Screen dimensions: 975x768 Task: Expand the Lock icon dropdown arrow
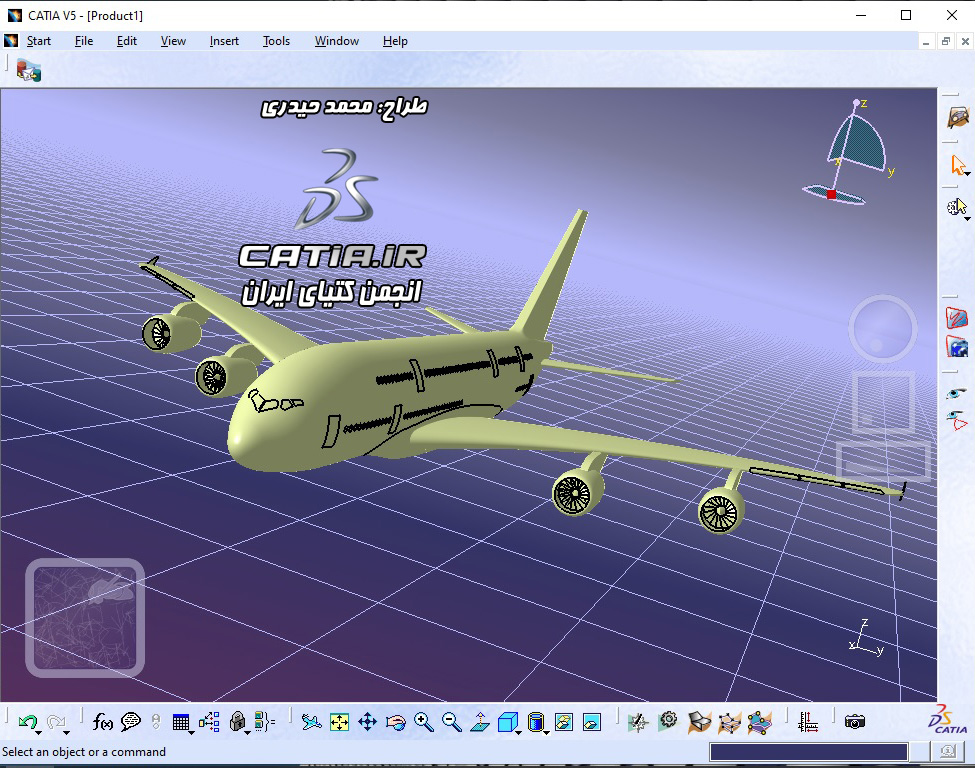(x=247, y=733)
